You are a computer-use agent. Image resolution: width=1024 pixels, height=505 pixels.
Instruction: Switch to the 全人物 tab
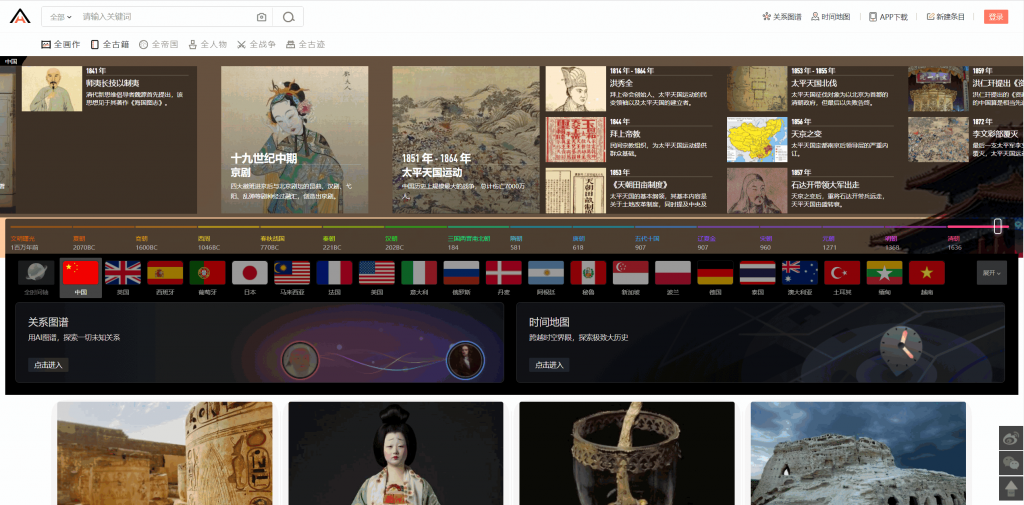pyautogui.click(x=208, y=44)
